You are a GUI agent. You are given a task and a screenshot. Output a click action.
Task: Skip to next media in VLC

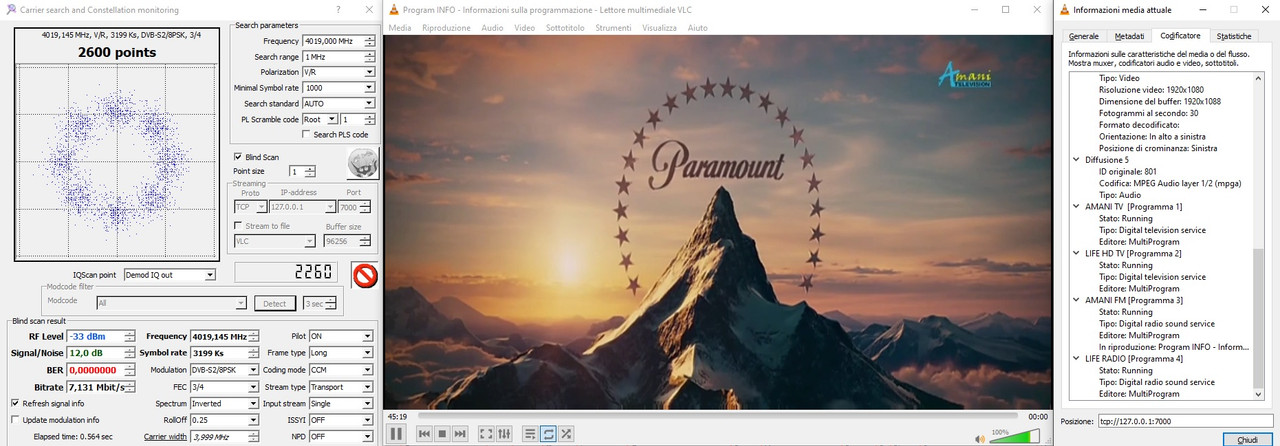[x=460, y=433]
